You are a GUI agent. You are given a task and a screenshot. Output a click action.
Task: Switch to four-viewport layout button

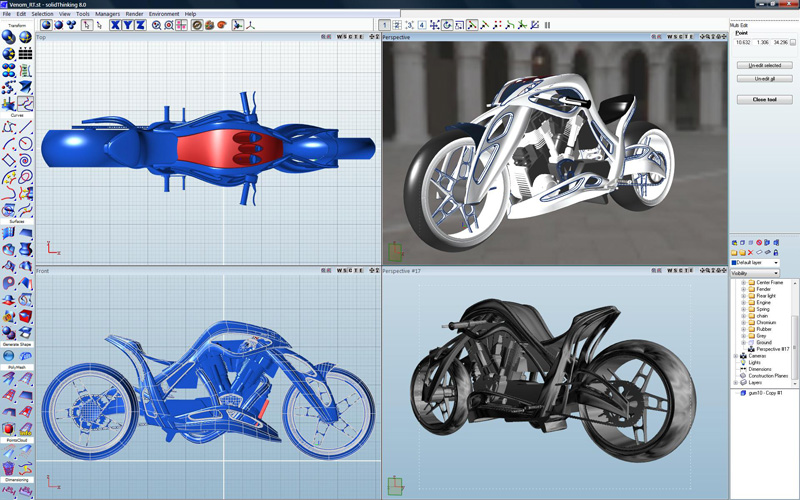point(421,25)
